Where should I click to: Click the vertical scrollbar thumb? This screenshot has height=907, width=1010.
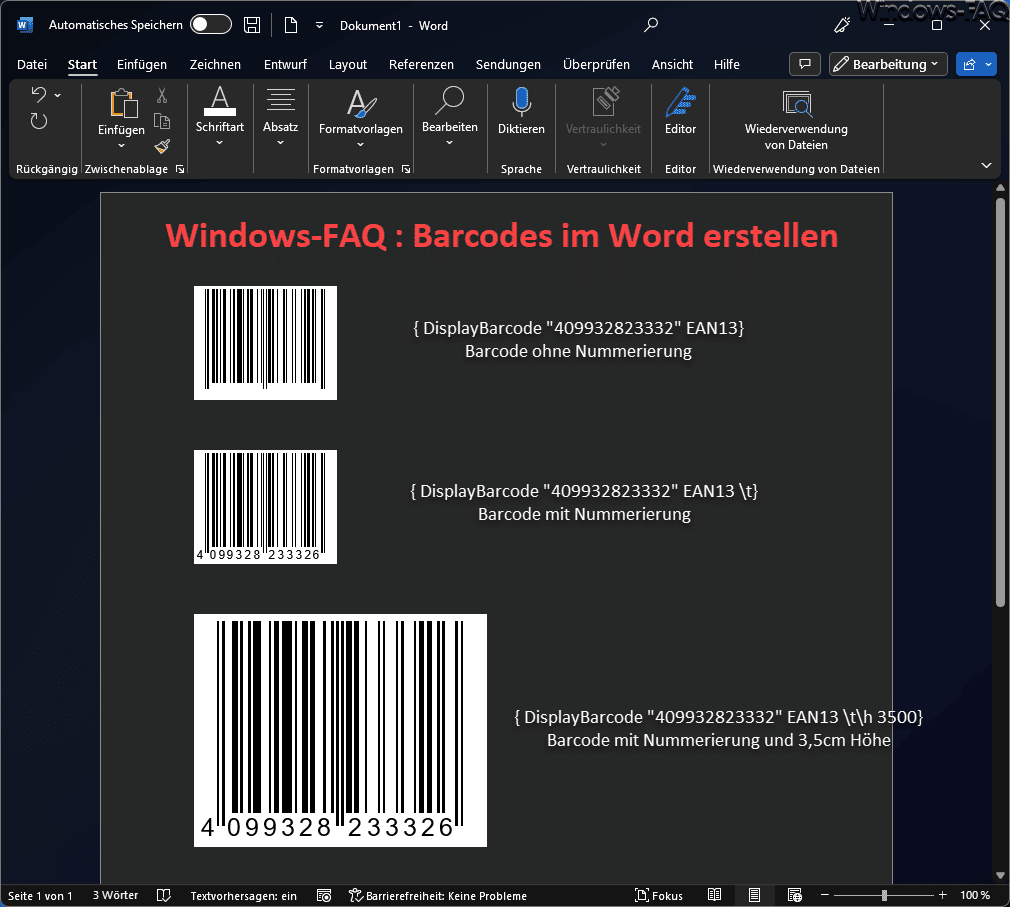(1000, 403)
